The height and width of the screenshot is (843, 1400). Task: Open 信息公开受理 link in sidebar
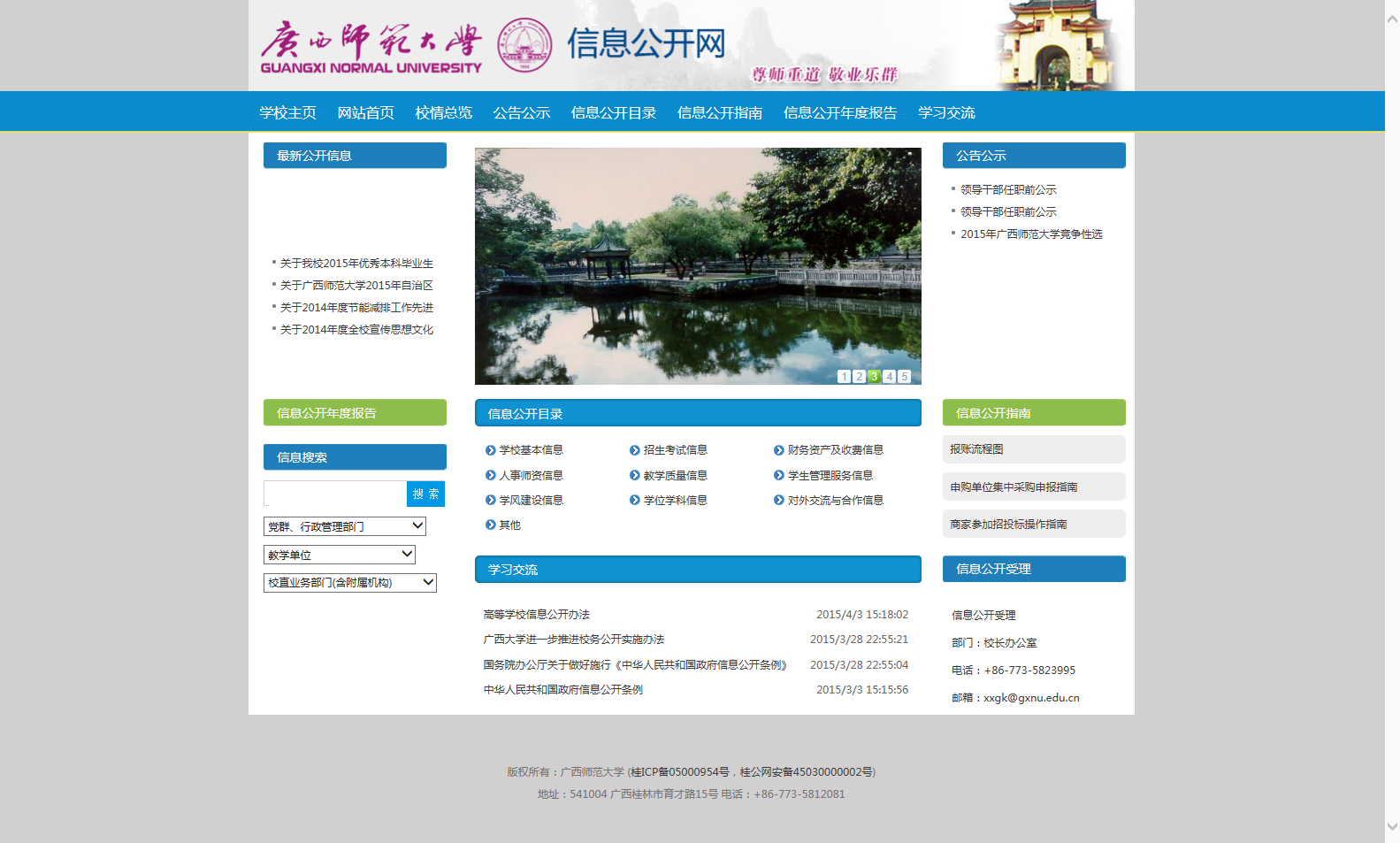983,615
